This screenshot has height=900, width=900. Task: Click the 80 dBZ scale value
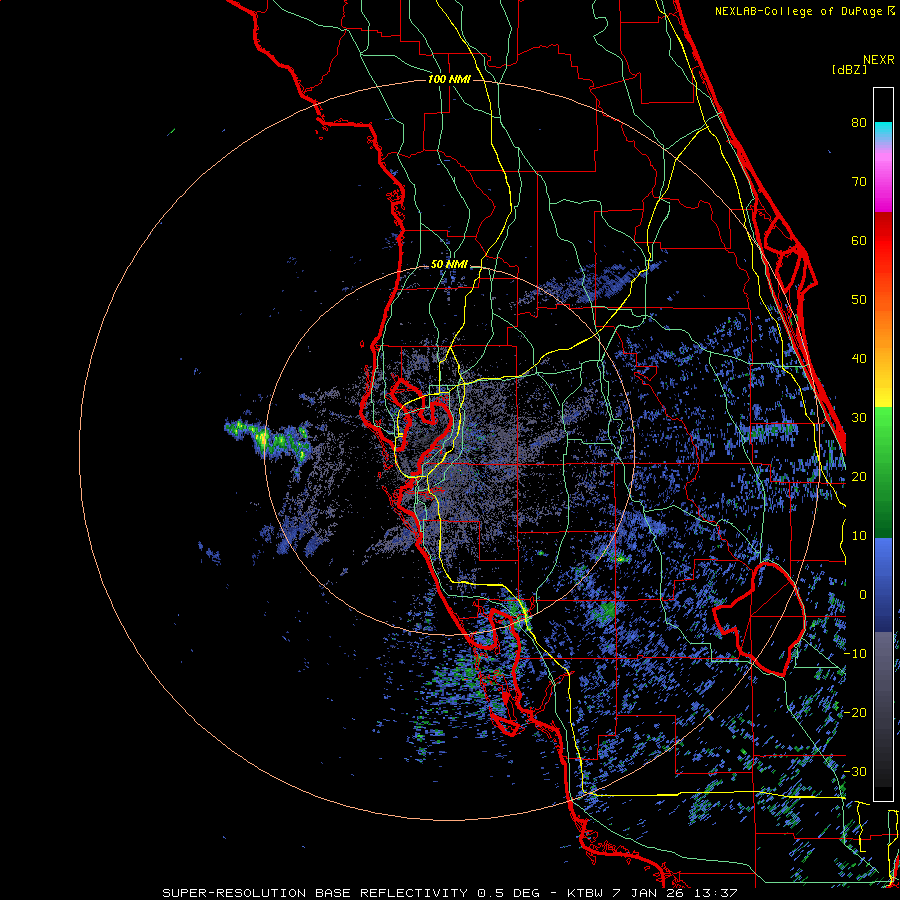[859, 122]
